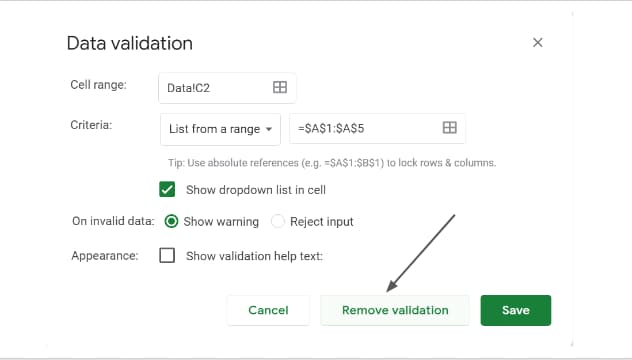Click the Remove validation button
Screen dimensions: 632x360
(x=395, y=310)
